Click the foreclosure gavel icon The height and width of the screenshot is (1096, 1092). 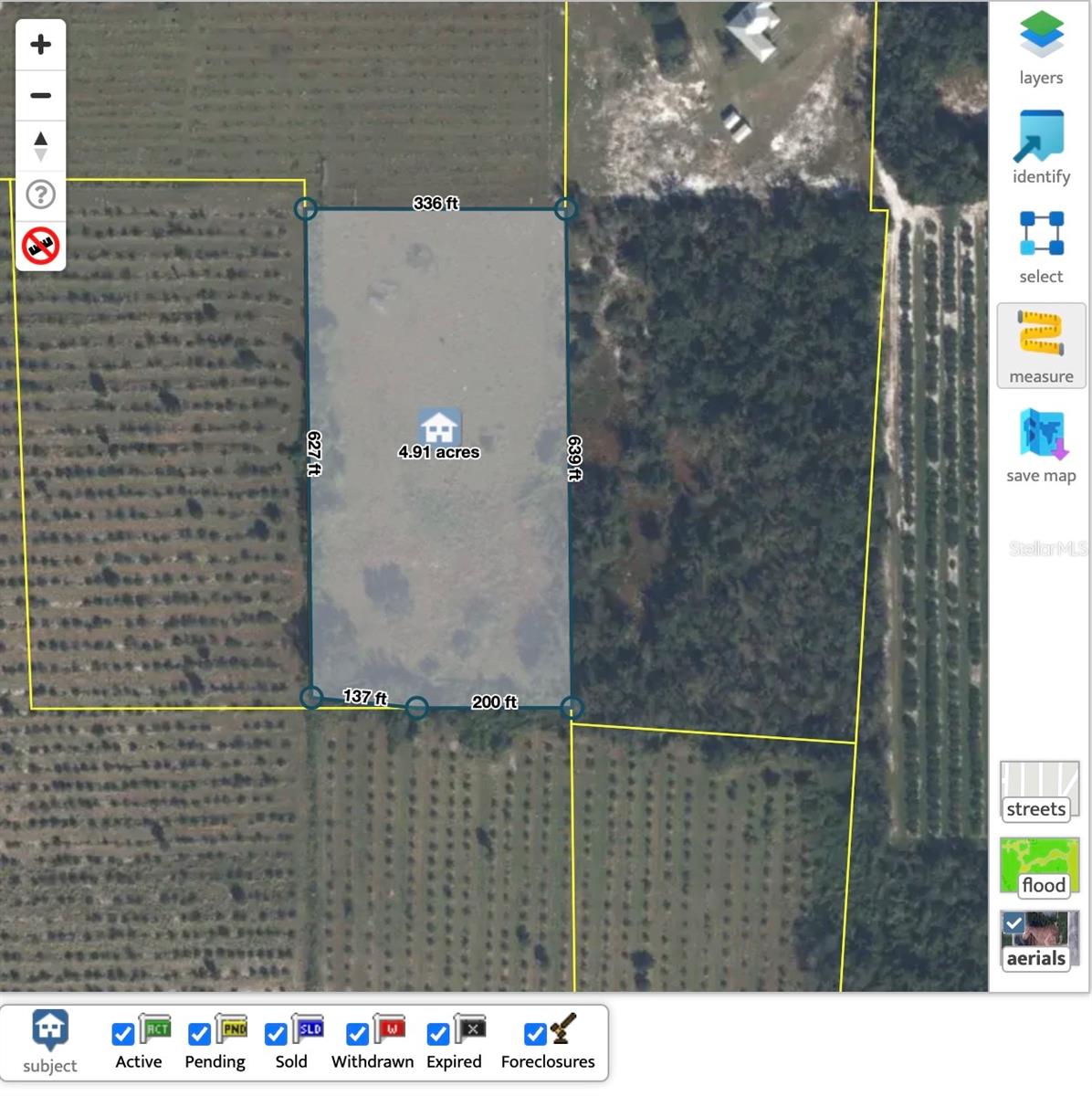coord(563,1028)
